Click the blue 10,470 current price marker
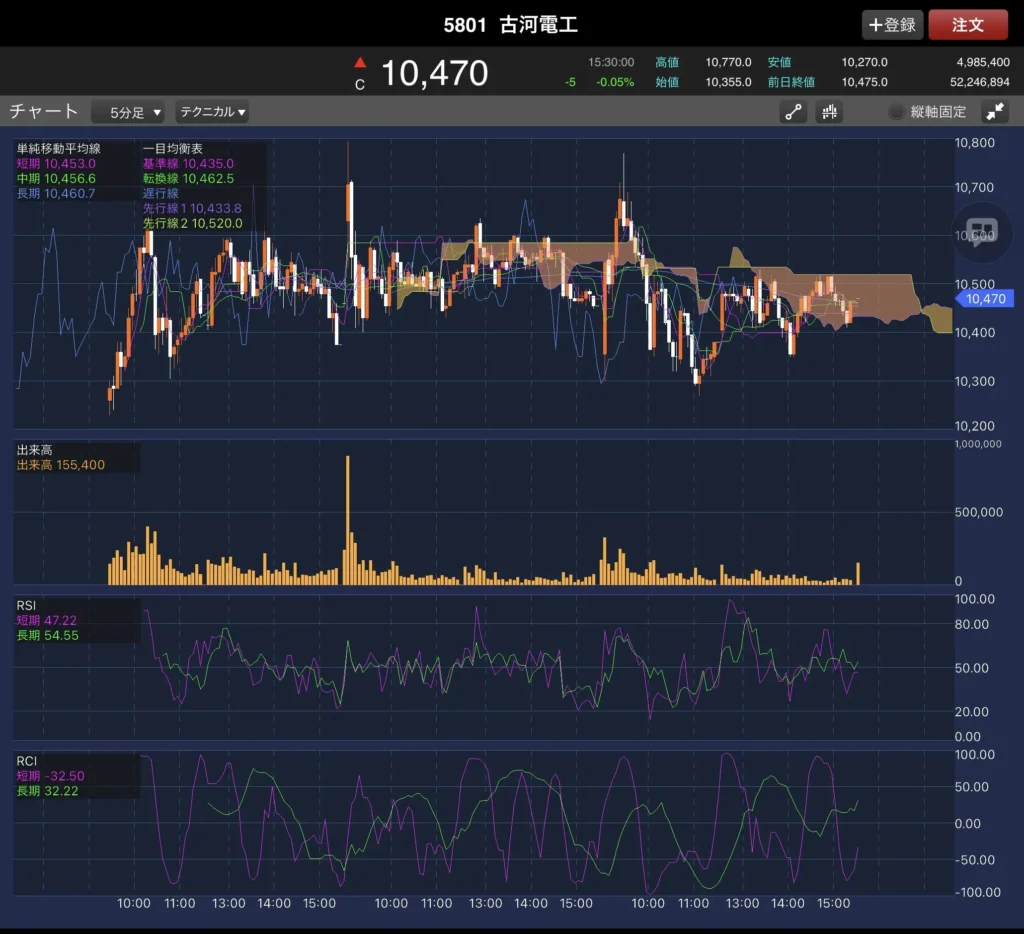 985,299
